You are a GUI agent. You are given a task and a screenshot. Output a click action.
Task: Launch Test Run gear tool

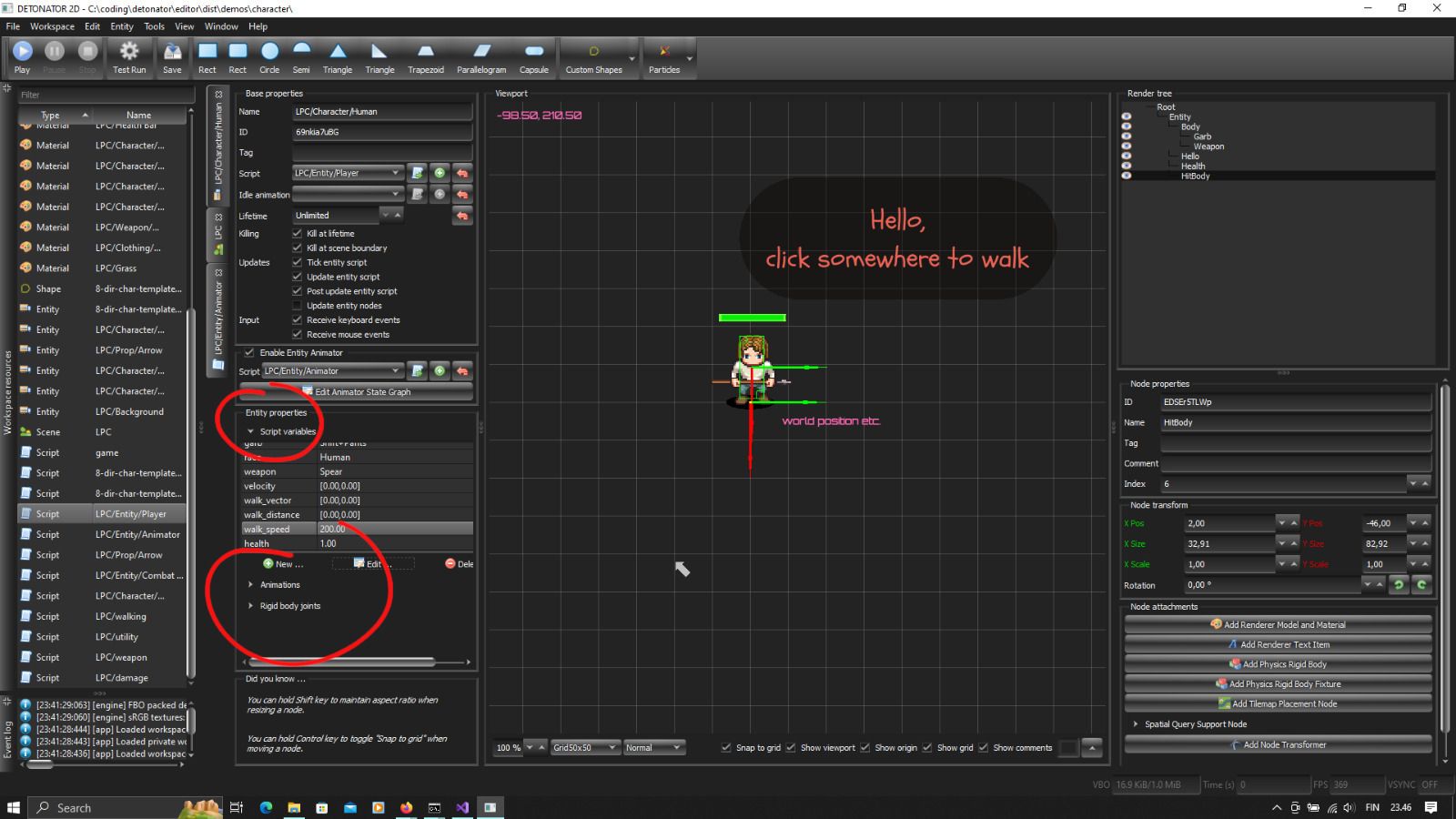pos(129,56)
